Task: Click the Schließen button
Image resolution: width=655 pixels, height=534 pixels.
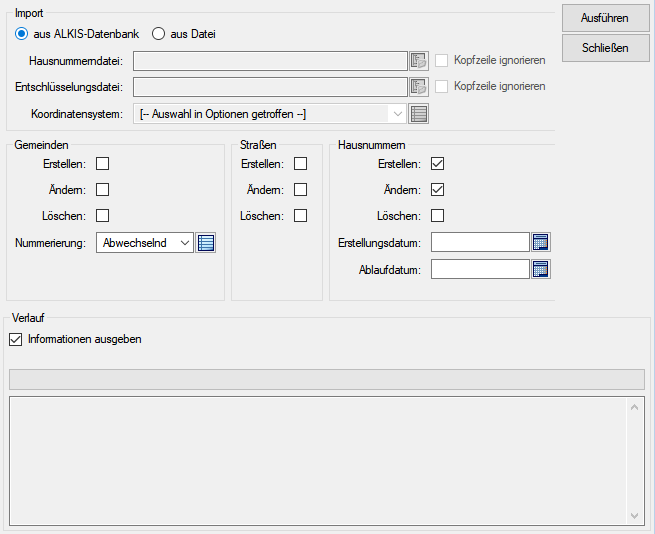Action: [x=604, y=47]
